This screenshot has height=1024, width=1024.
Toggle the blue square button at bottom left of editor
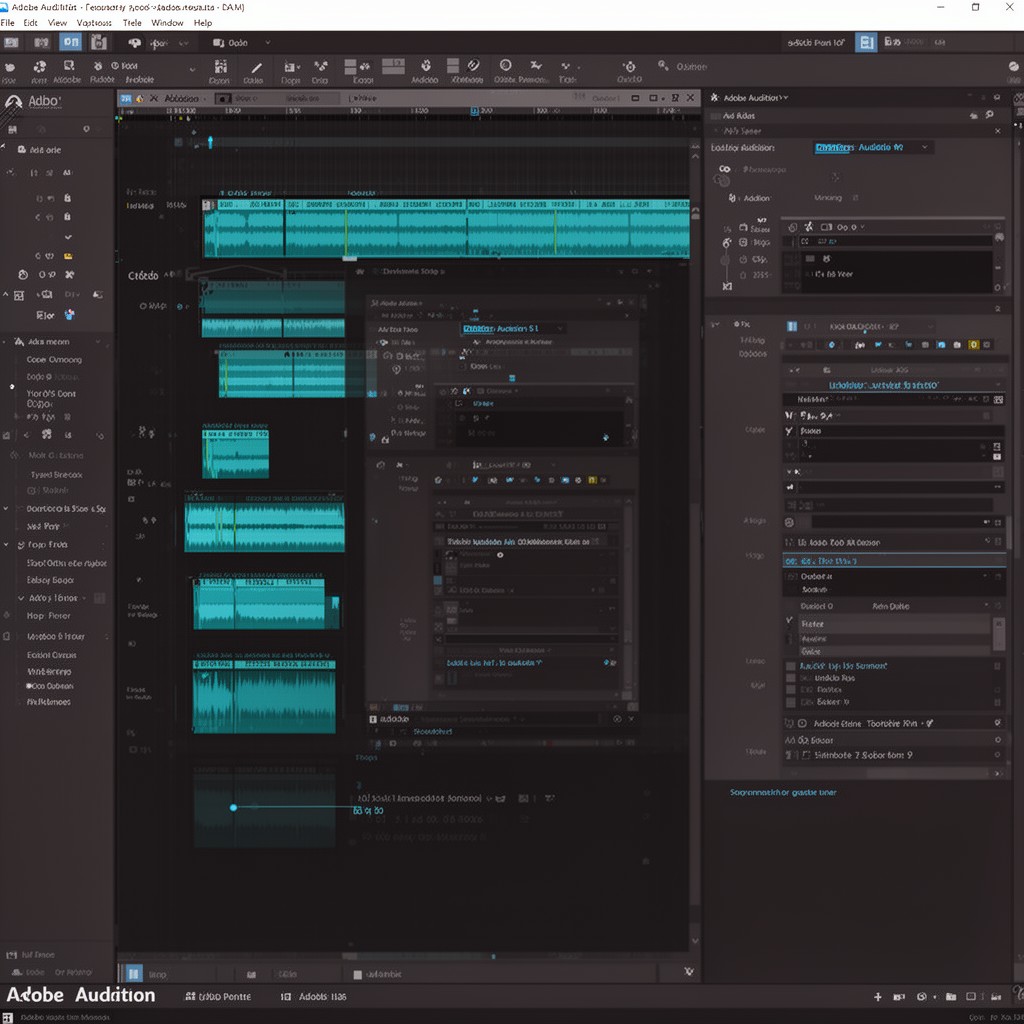click(x=133, y=974)
